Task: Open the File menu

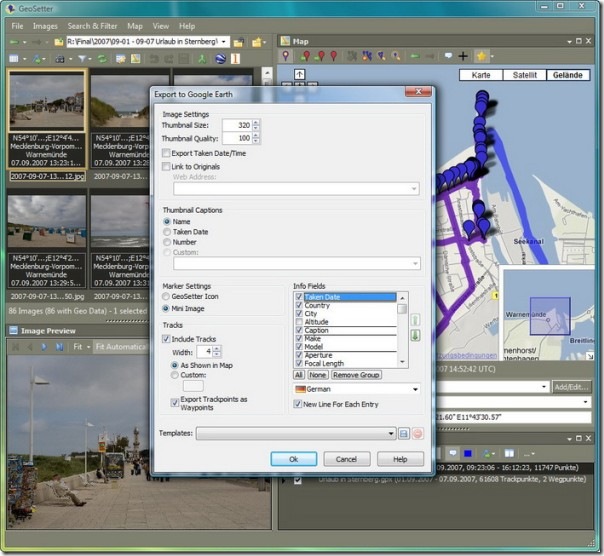Action: 17,26
